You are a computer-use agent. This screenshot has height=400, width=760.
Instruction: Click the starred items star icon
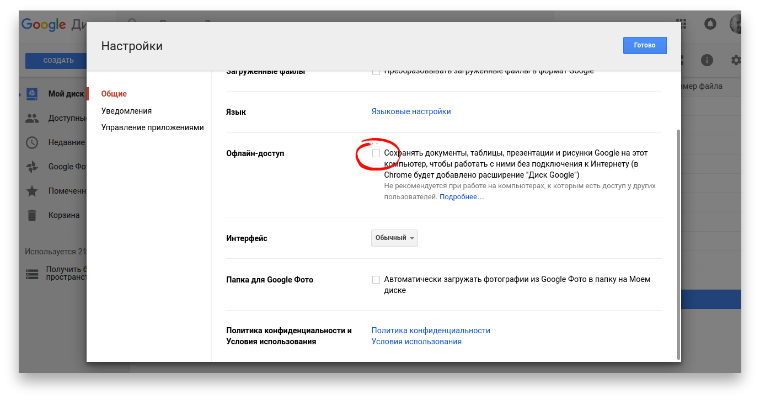point(32,191)
